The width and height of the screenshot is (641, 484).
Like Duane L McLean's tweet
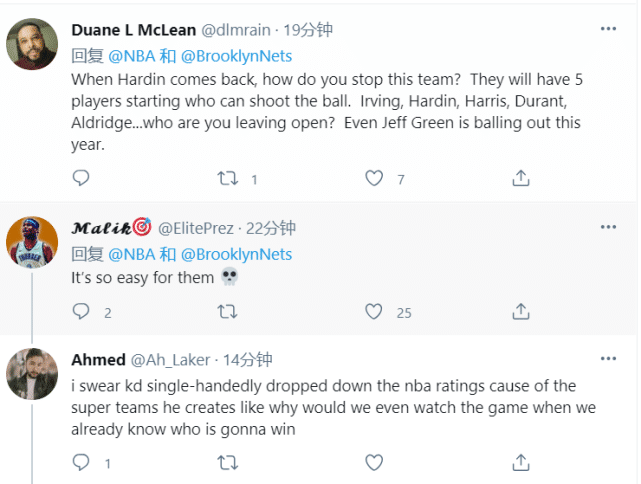click(x=374, y=178)
